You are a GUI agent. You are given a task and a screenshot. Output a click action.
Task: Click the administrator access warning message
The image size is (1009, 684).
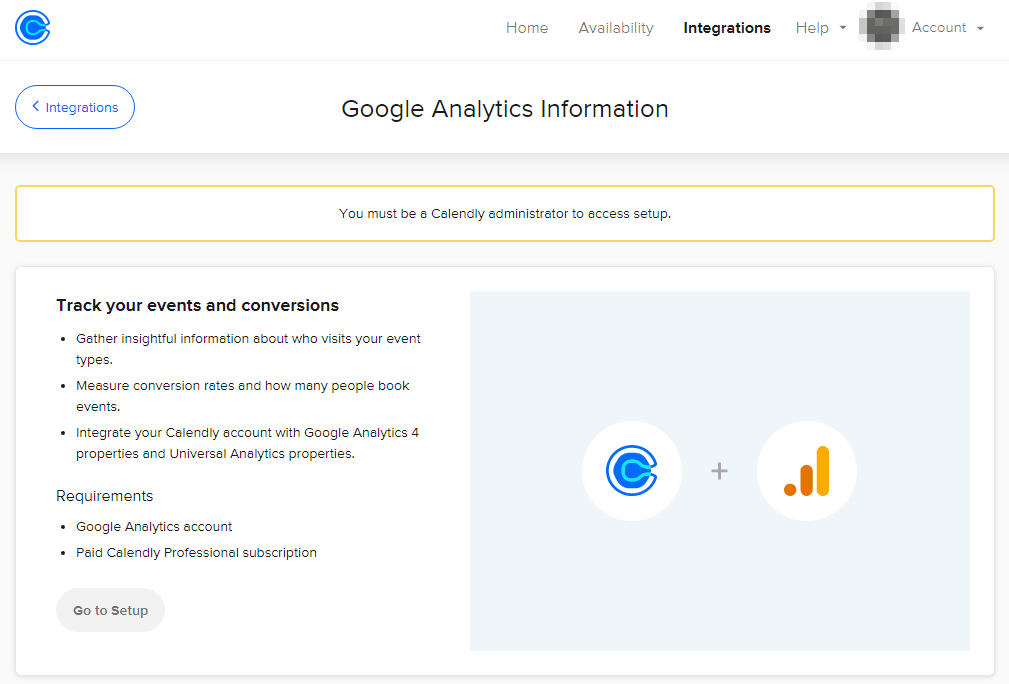point(504,214)
